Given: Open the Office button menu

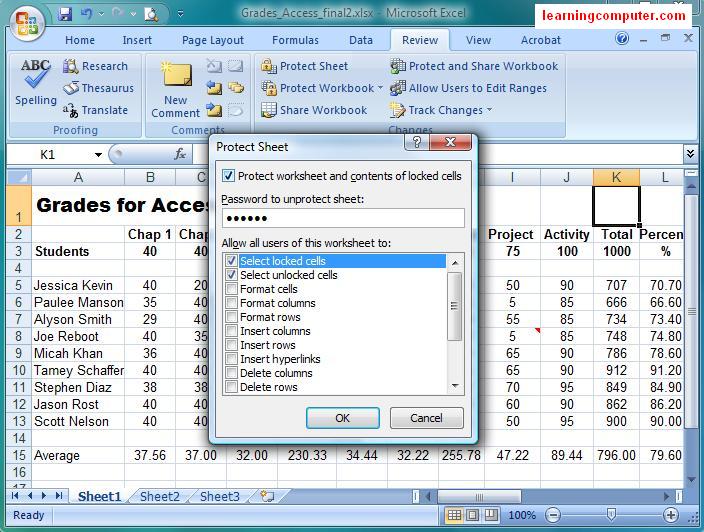Looking at the screenshot, I should (27, 22).
